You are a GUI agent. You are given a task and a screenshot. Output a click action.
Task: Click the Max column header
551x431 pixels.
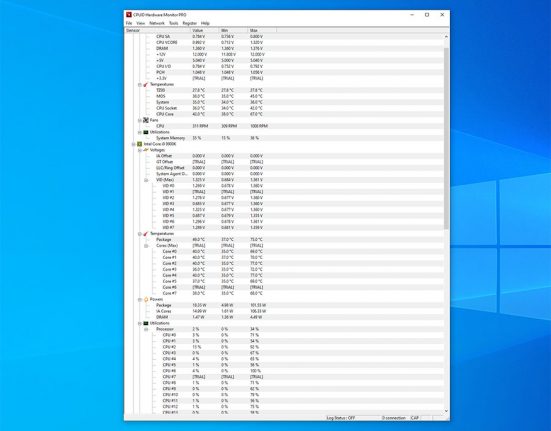point(262,31)
